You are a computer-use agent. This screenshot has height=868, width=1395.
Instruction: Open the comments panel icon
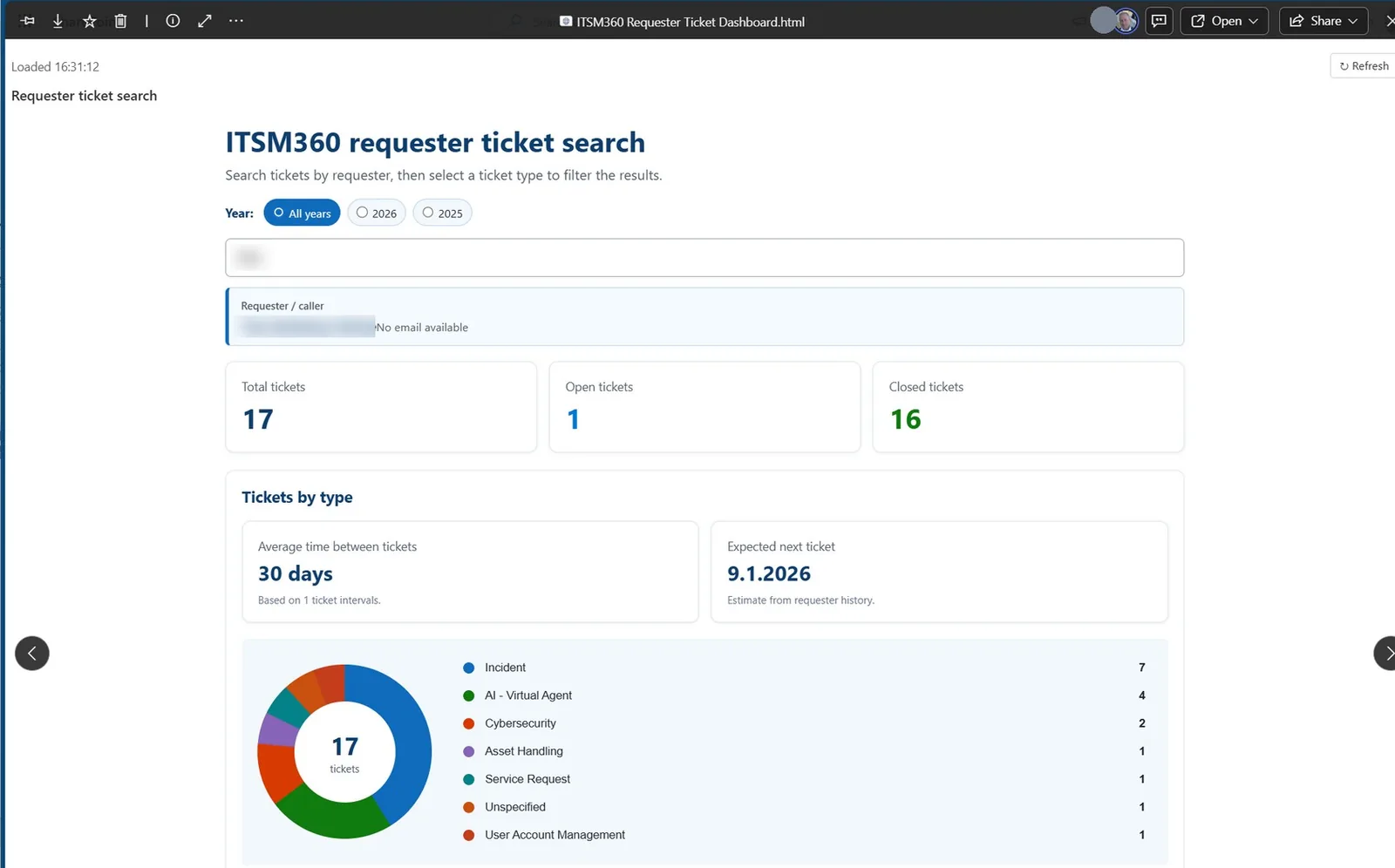point(1159,21)
